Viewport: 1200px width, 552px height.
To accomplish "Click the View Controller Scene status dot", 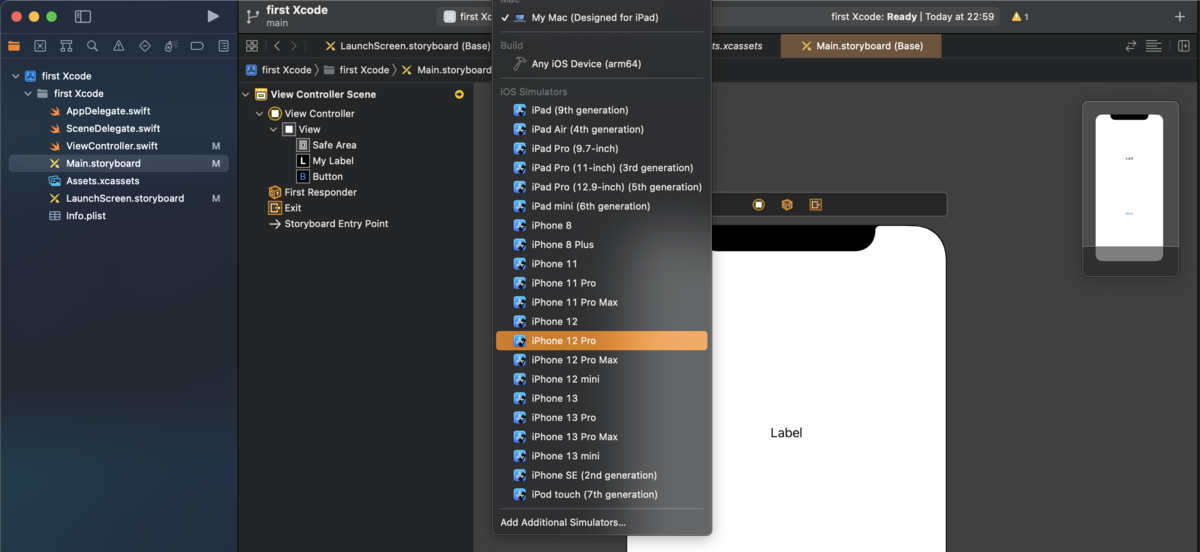I will click(459, 94).
